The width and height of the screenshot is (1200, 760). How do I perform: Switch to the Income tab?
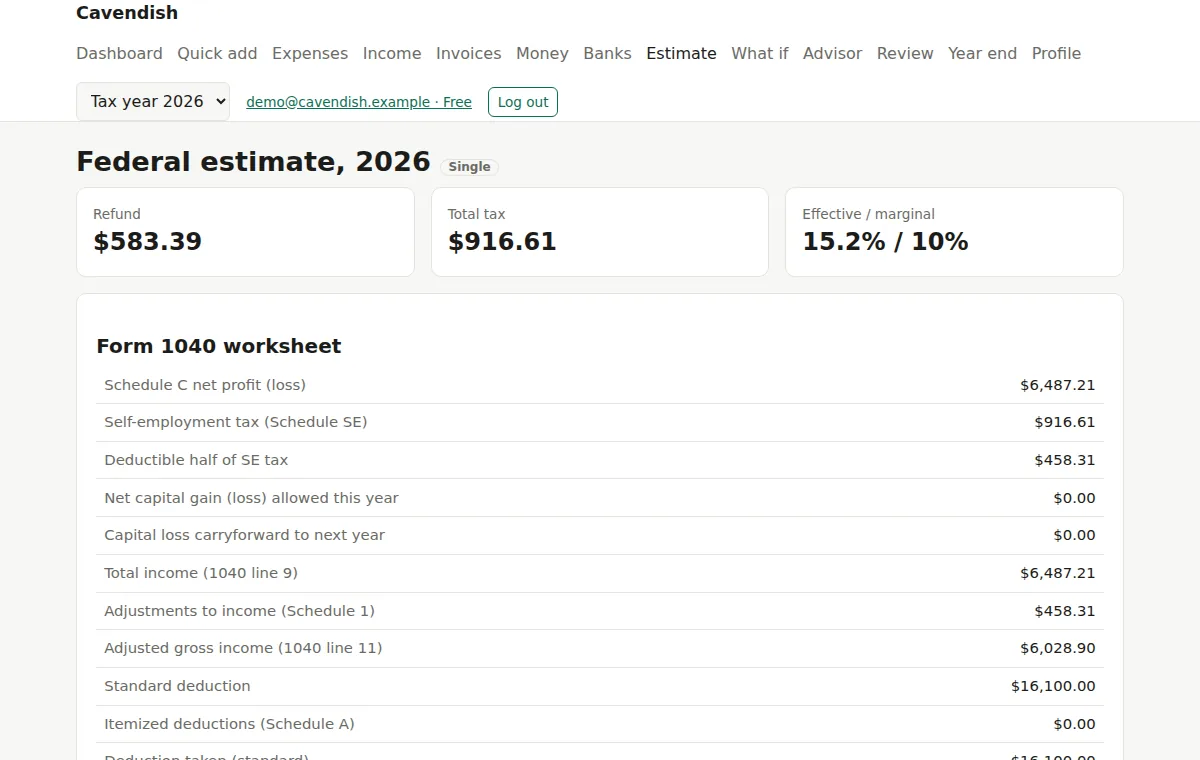pyautogui.click(x=392, y=53)
